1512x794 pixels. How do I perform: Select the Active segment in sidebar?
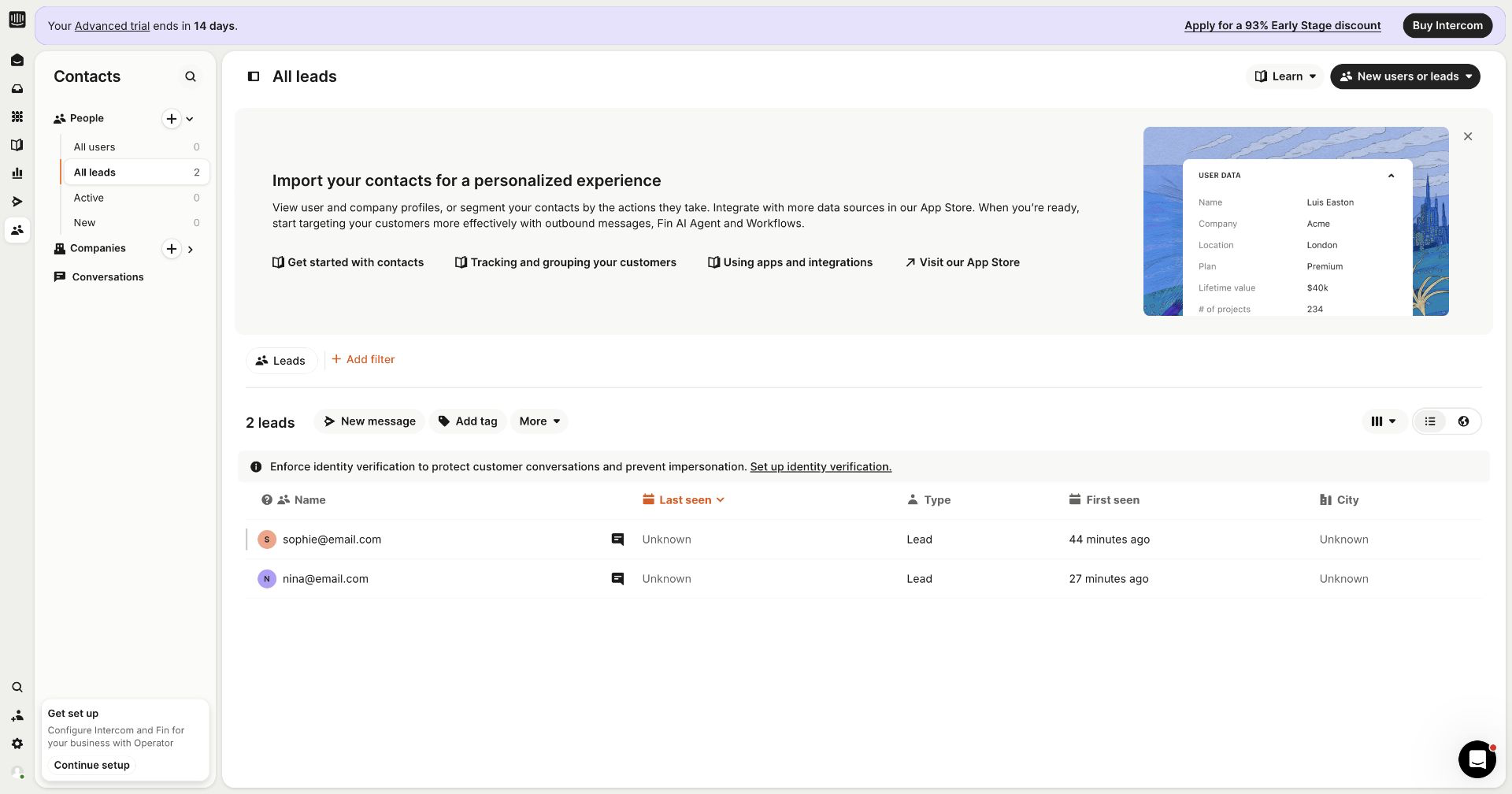[135, 198]
